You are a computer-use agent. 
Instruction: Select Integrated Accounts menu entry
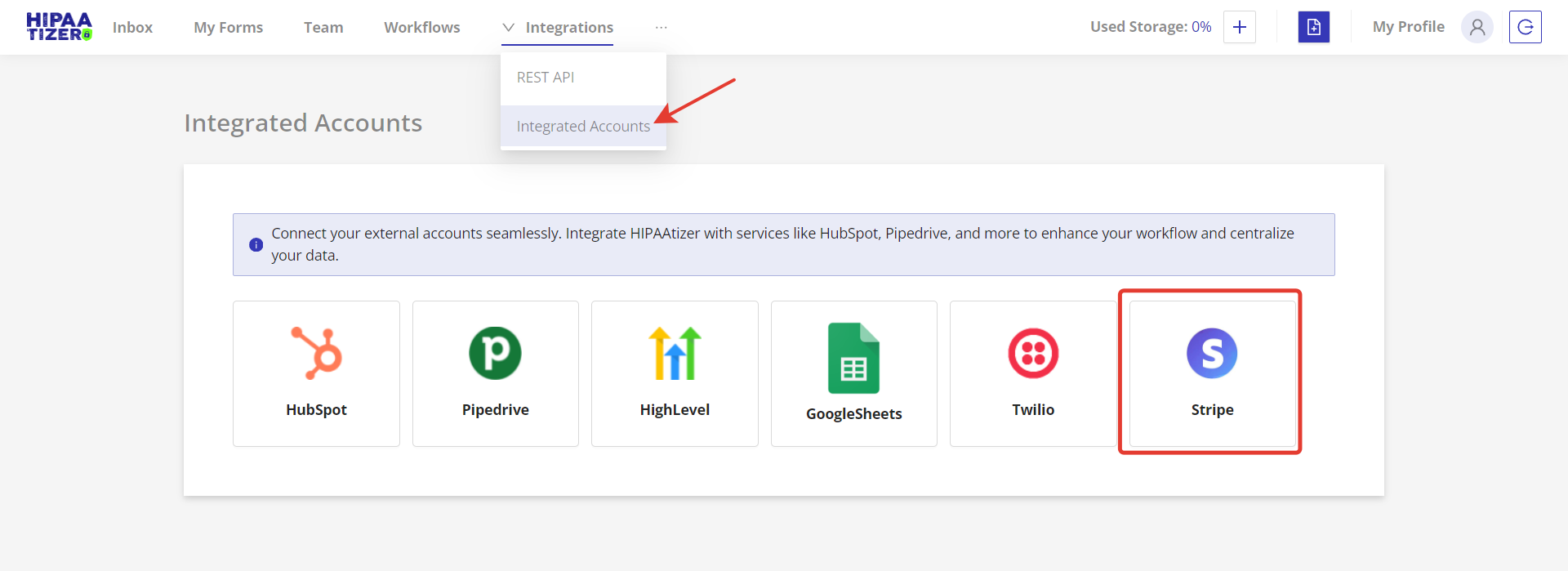583,127
